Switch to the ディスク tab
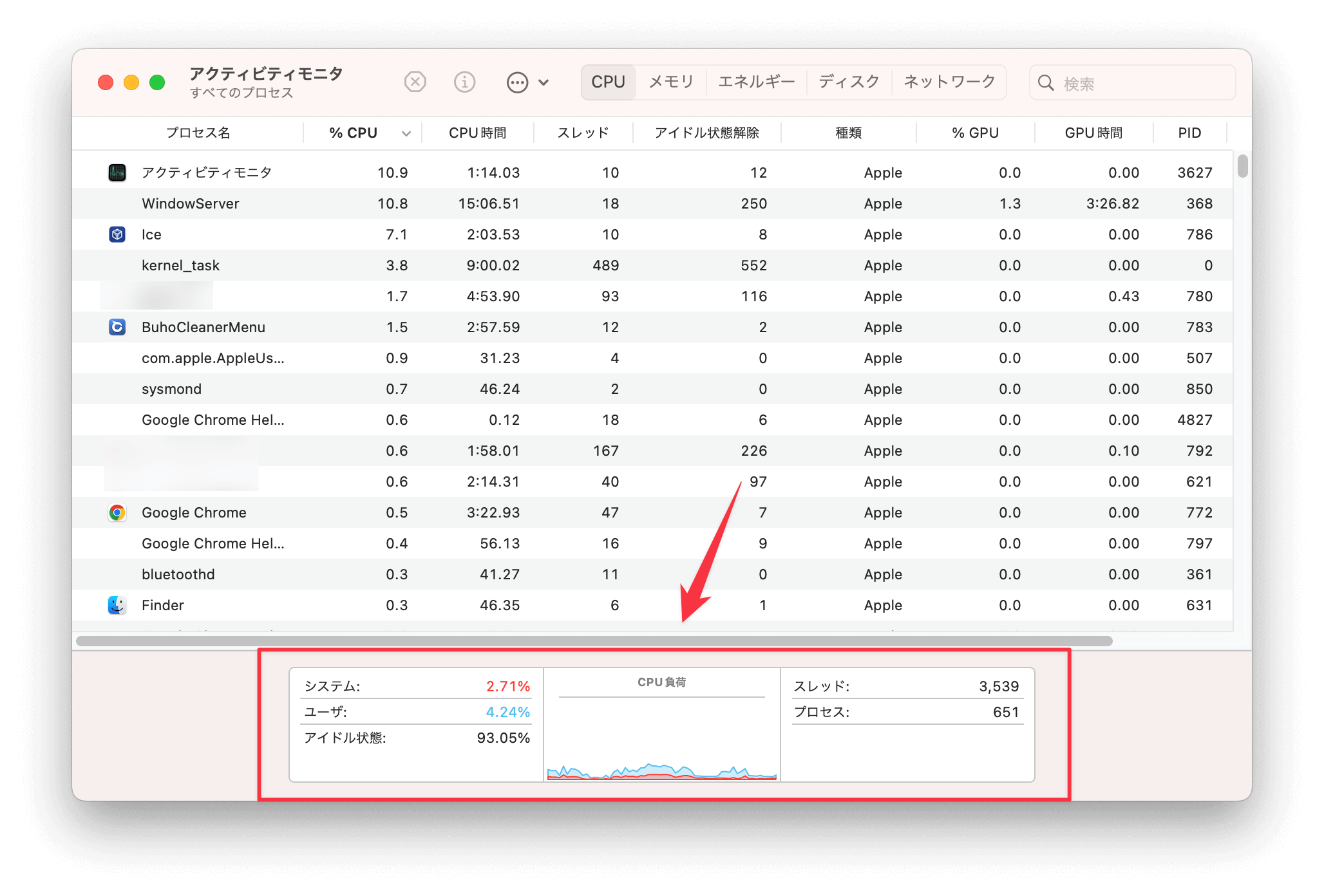 (849, 82)
